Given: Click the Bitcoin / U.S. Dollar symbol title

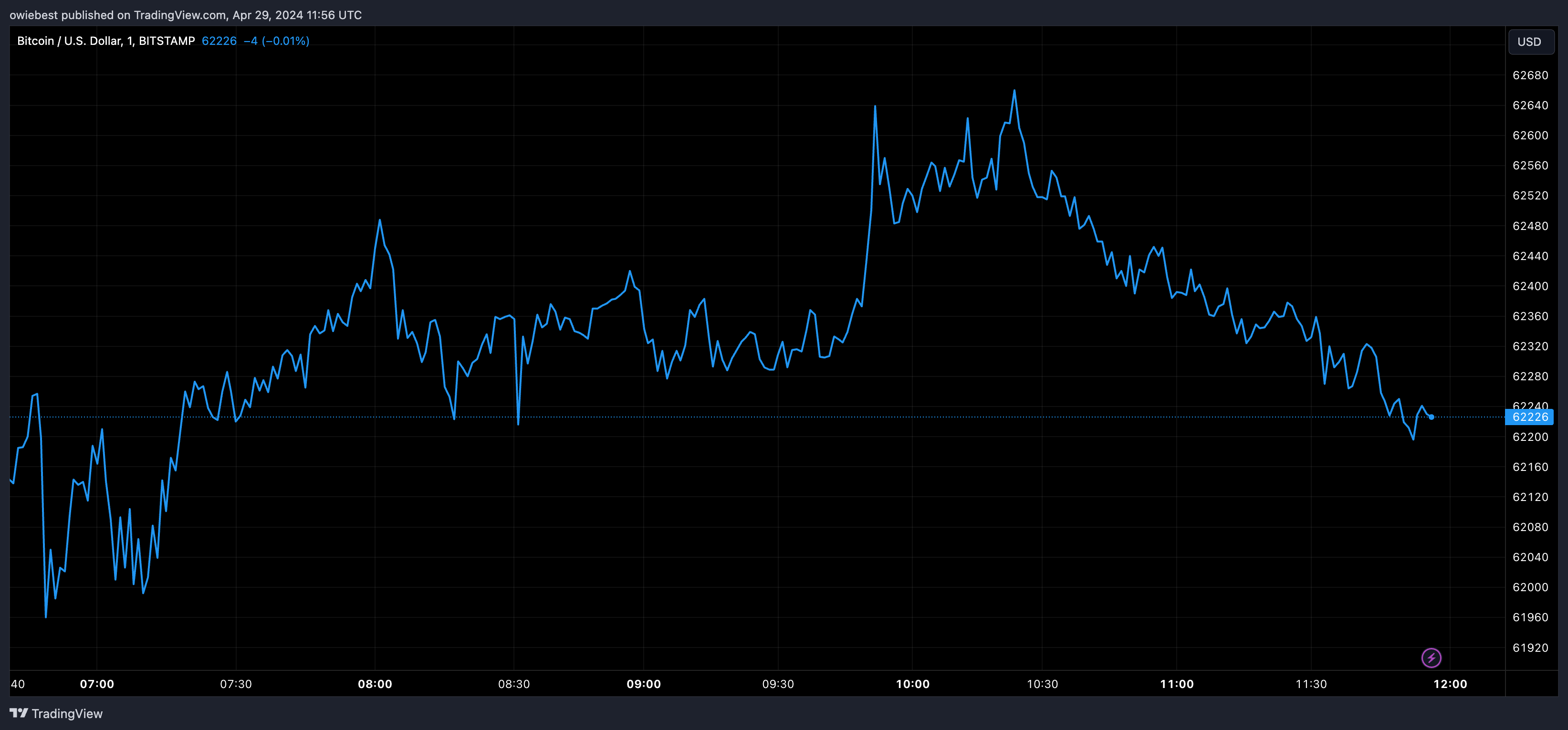Looking at the screenshot, I should coord(106,41).
